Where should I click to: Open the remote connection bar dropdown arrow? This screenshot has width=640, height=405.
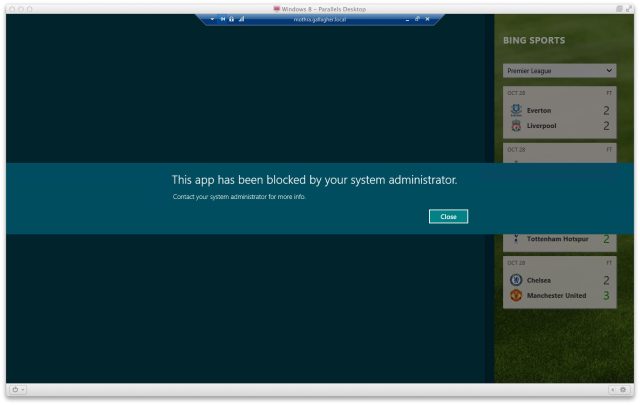(x=212, y=19)
